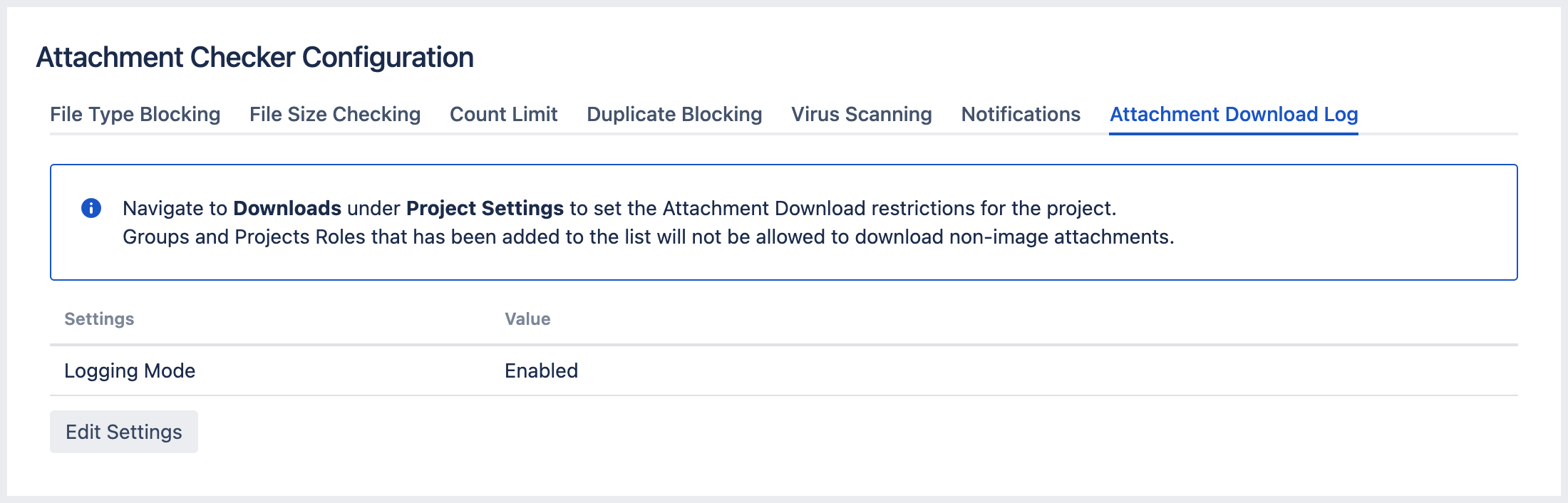This screenshot has height=503, width=1568.
Task: Click the Edit Settings button
Action: click(x=123, y=431)
